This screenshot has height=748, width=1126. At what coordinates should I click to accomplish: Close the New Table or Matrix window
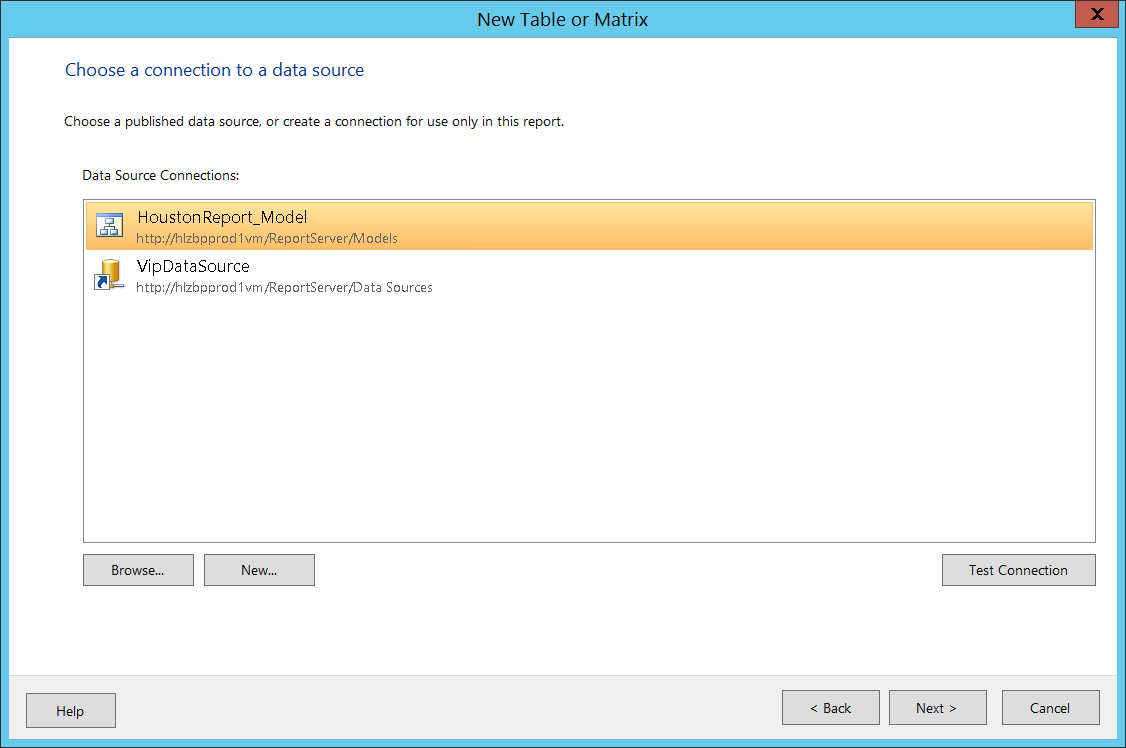pos(1097,14)
